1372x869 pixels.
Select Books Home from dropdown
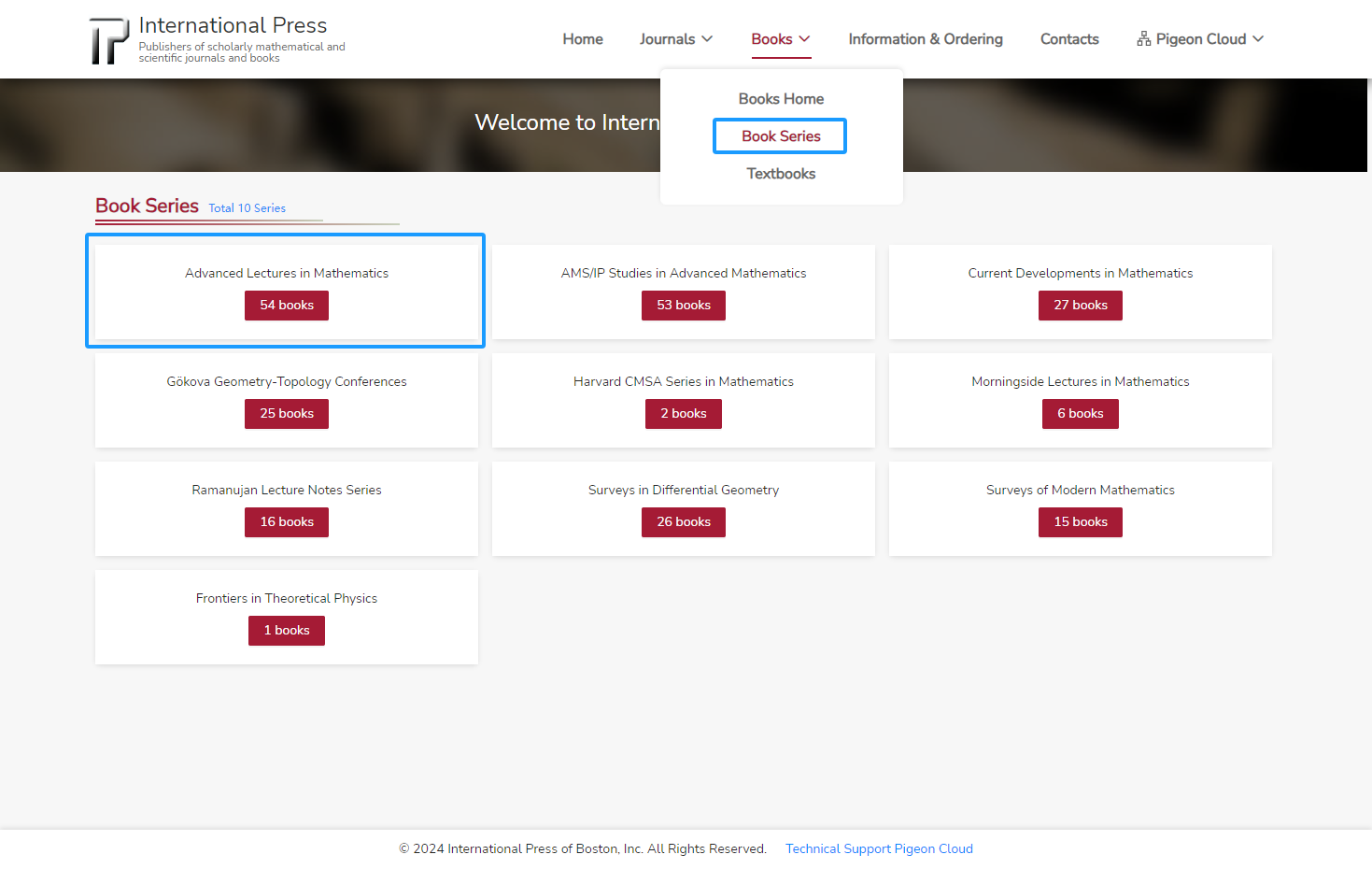point(781,99)
